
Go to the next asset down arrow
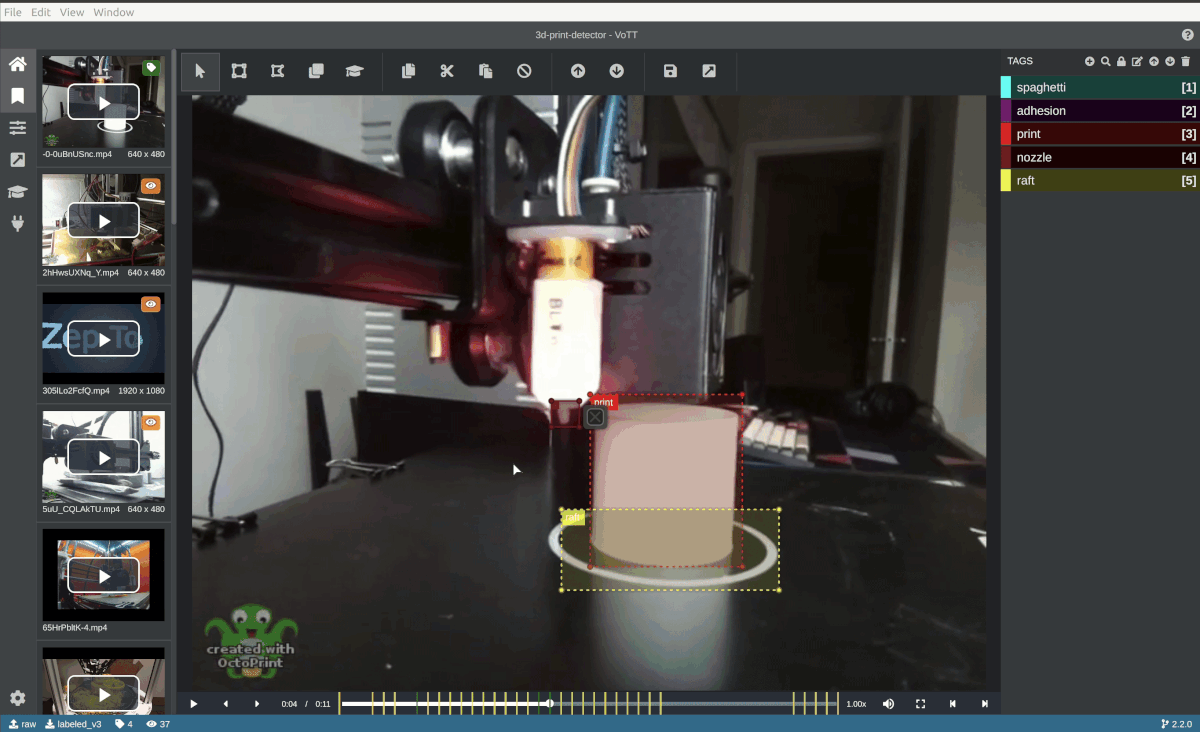point(617,71)
